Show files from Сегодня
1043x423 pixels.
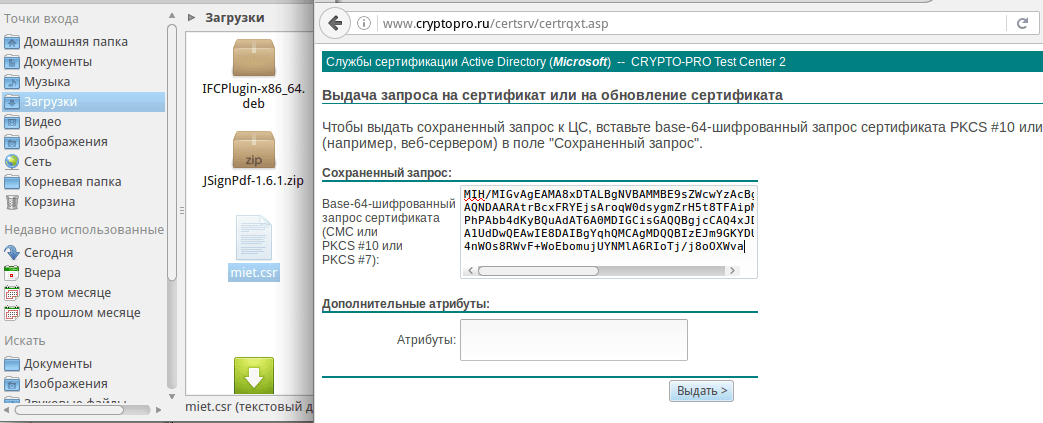click(x=48, y=252)
